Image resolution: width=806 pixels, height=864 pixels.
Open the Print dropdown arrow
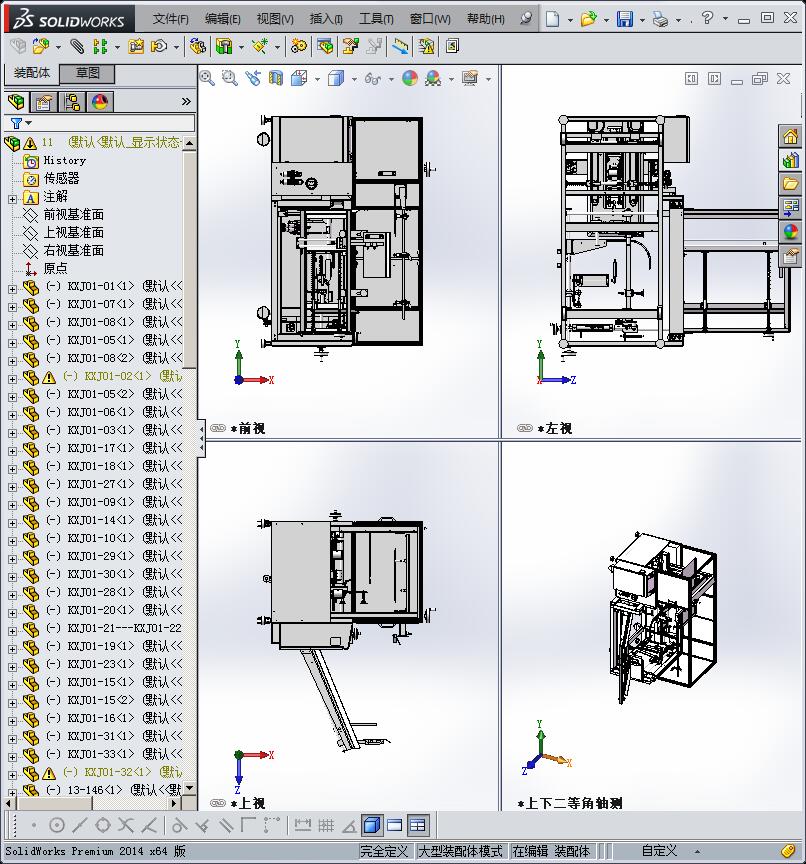point(678,20)
